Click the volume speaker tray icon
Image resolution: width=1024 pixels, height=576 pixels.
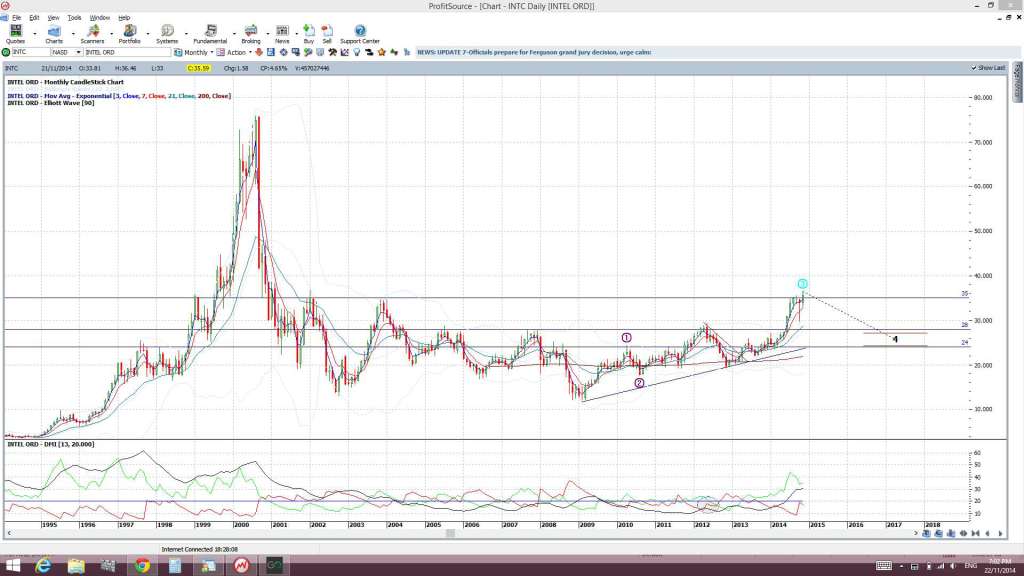pyautogui.click(x=952, y=566)
